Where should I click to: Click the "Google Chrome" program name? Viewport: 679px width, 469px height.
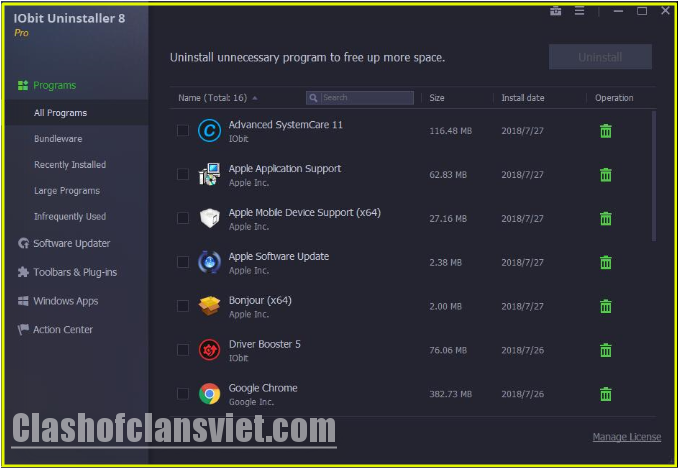263,388
